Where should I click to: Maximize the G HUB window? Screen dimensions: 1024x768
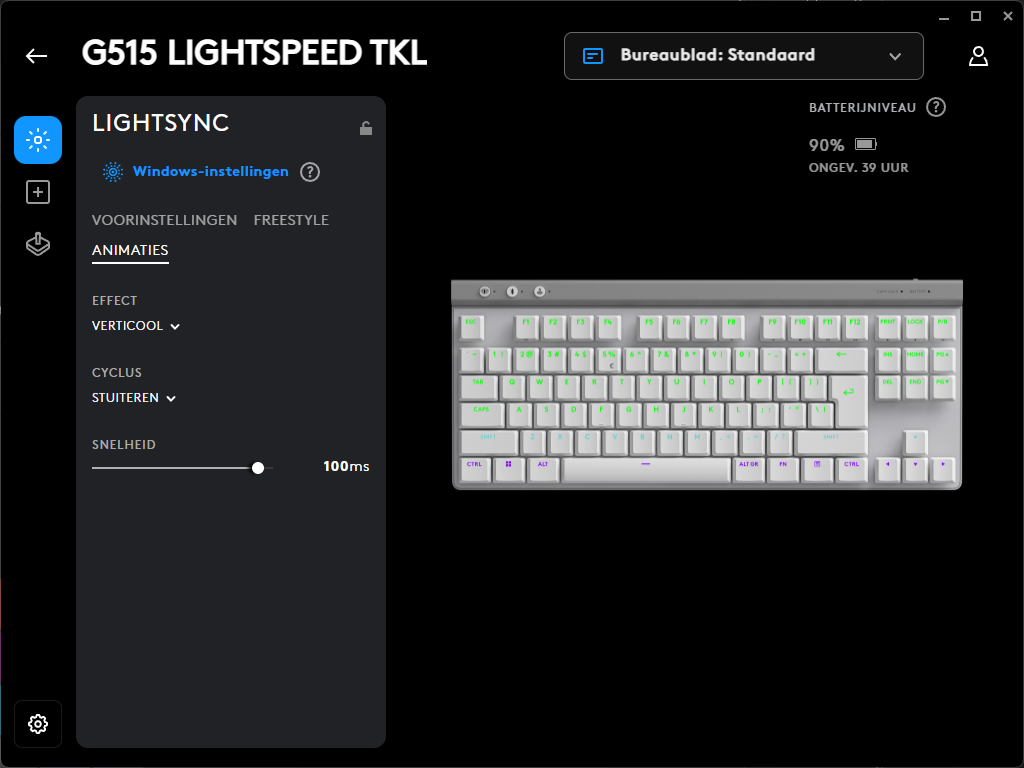point(976,16)
